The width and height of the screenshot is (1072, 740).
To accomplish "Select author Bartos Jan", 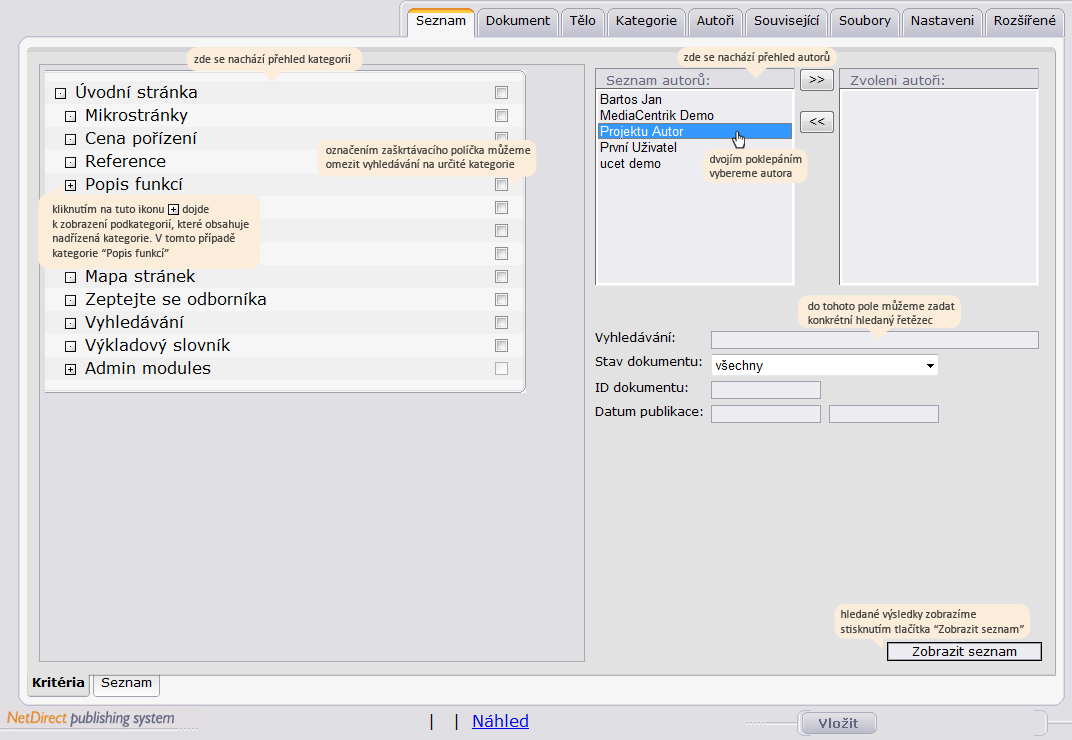I will click(695, 100).
